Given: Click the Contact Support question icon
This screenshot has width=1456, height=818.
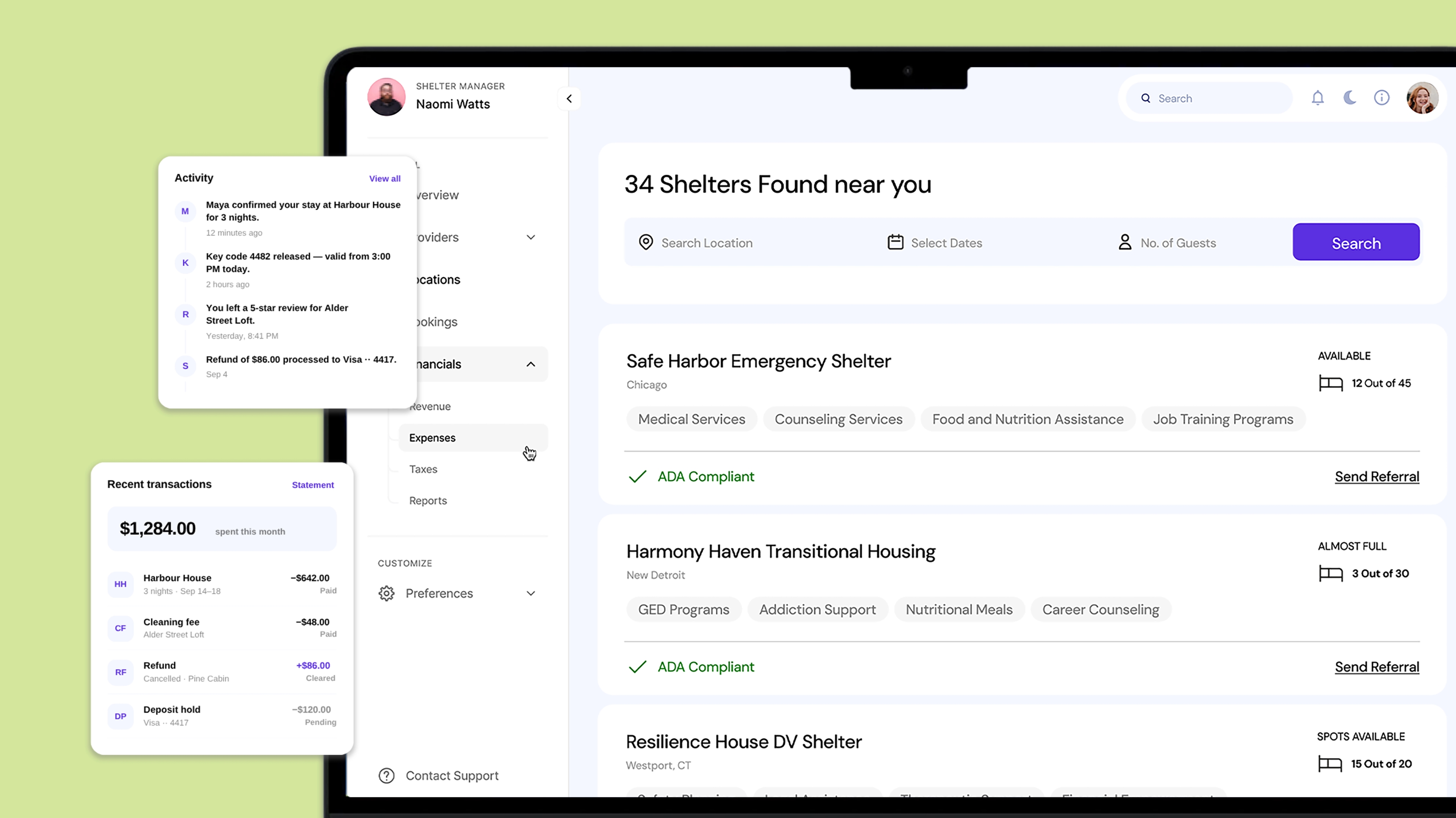Looking at the screenshot, I should tap(387, 776).
